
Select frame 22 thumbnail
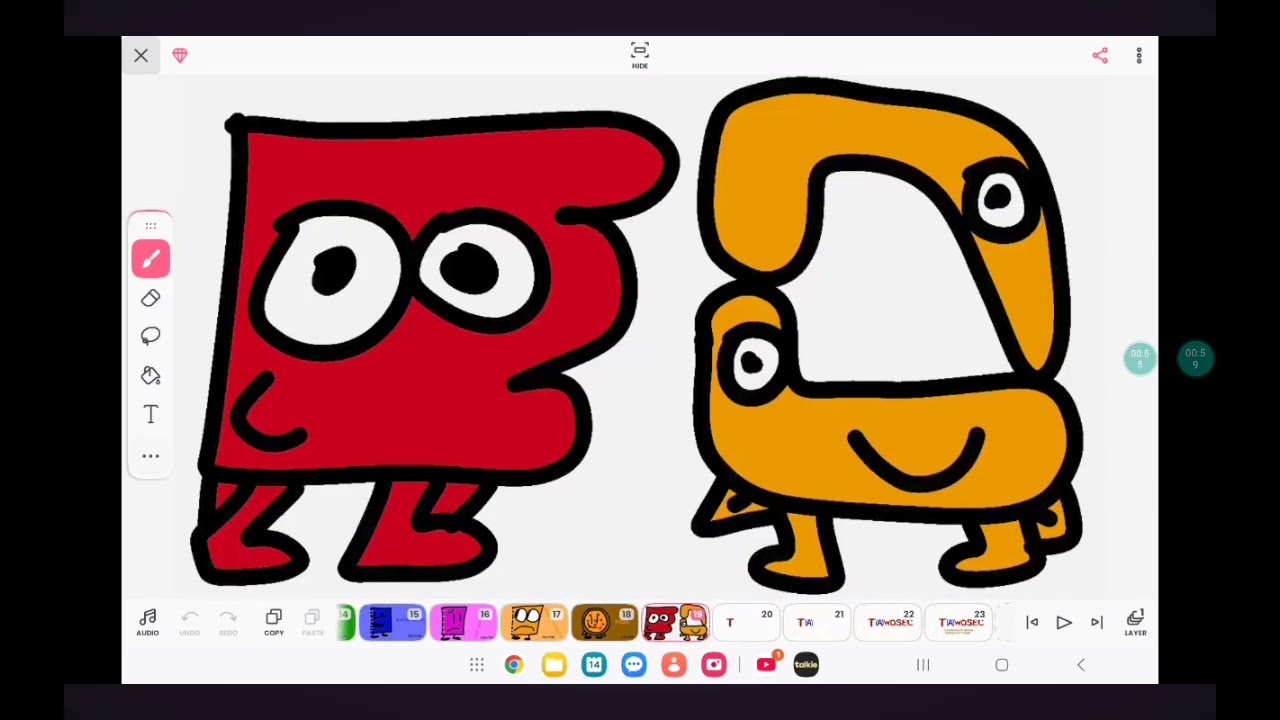point(887,622)
